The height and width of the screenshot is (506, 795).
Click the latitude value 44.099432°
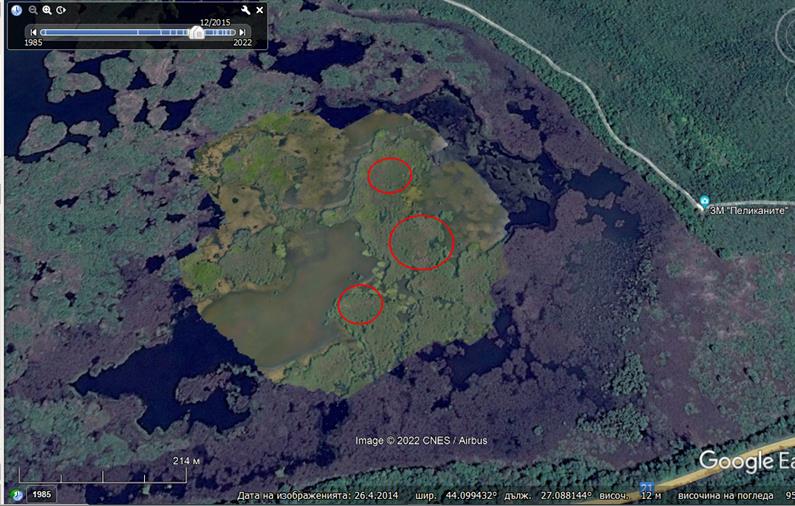471,495
